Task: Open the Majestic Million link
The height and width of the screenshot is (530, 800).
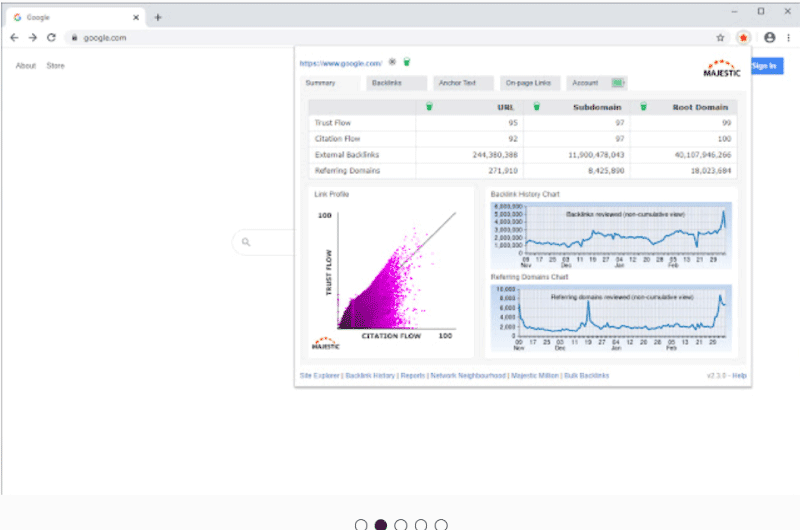Action: point(535,375)
